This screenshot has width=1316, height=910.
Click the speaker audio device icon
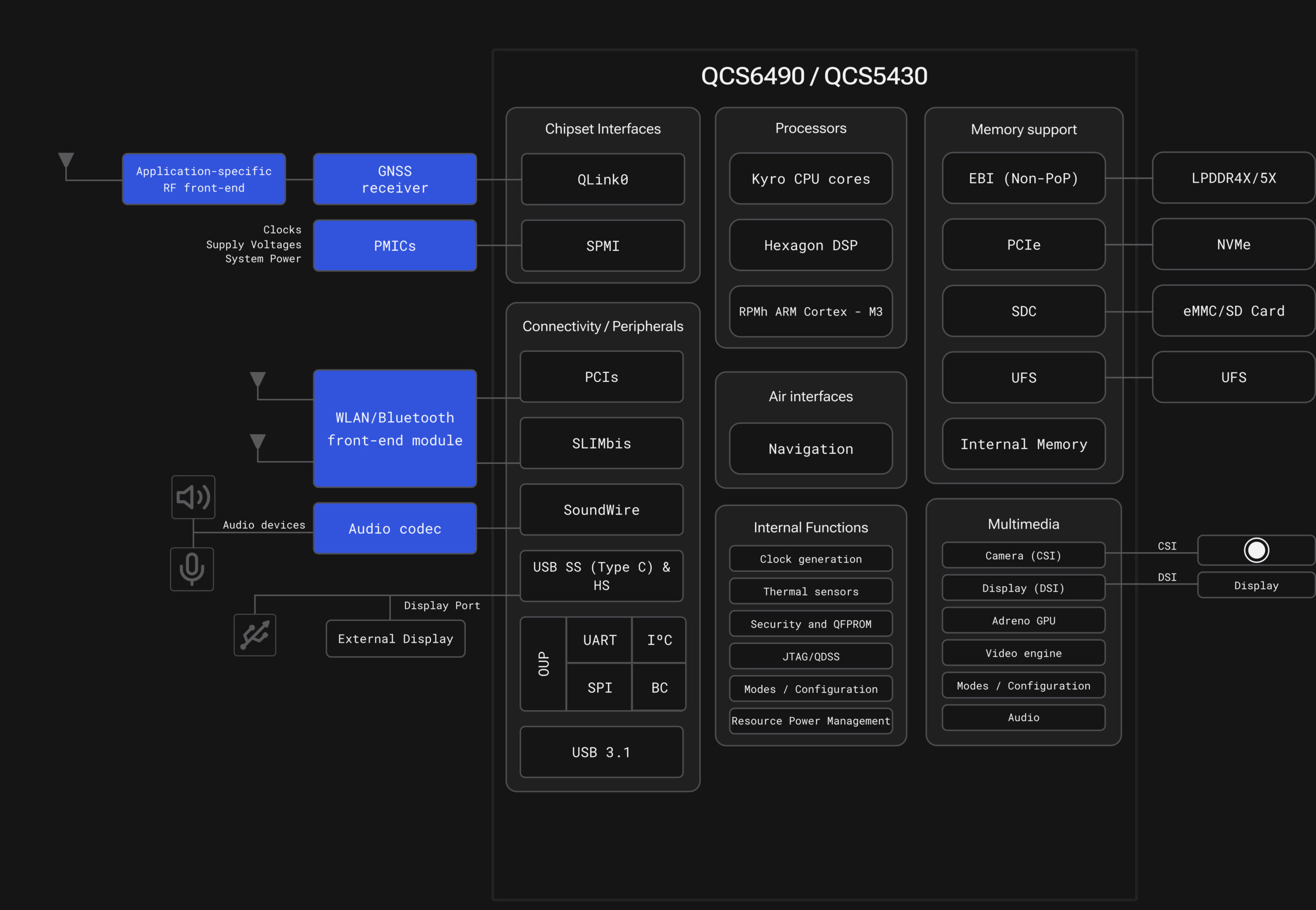tap(193, 497)
